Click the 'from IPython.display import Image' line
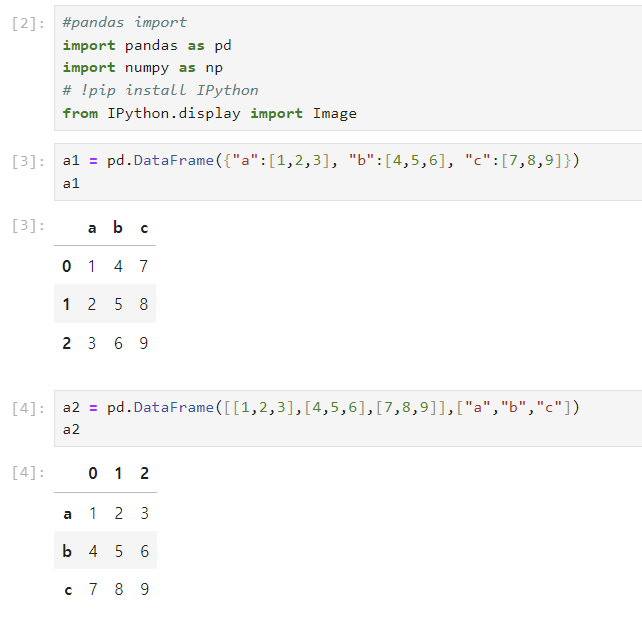642x617 pixels. click(x=209, y=113)
